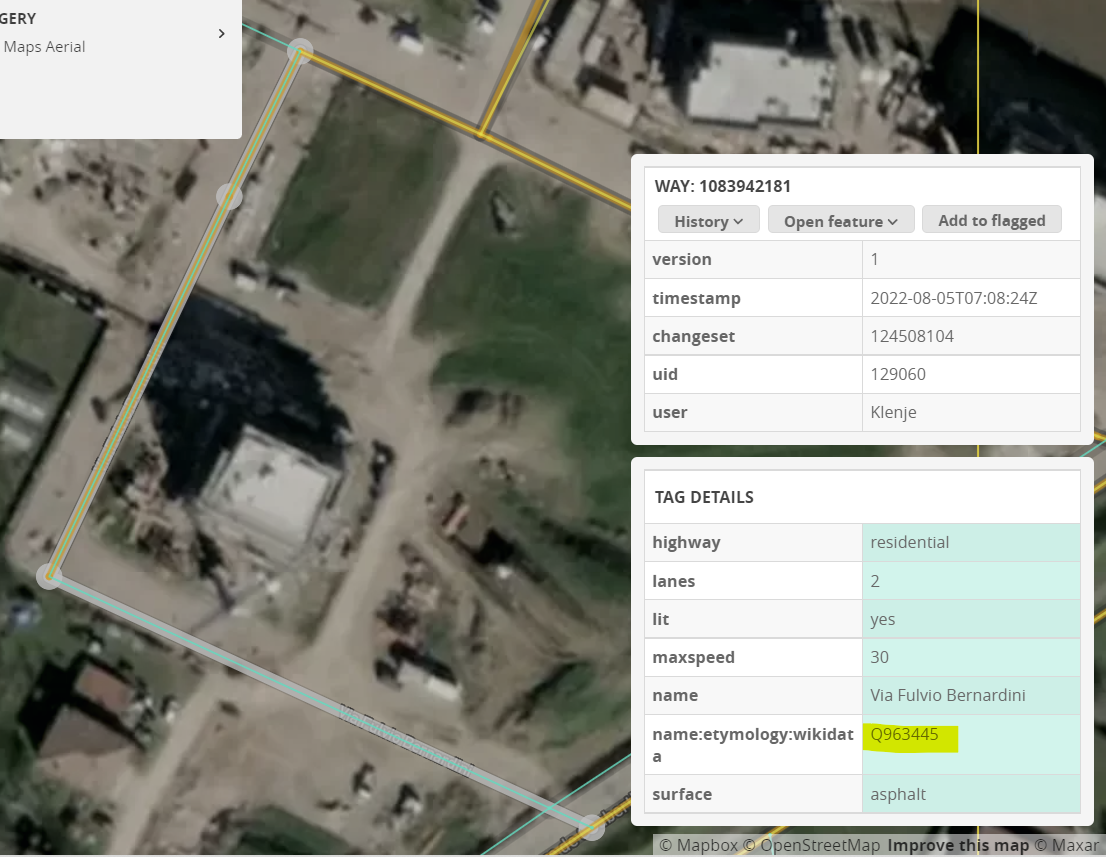The width and height of the screenshot is (1106, 857).
Task: Open the Open feature dropdown
Action: [x=840, y=219]
